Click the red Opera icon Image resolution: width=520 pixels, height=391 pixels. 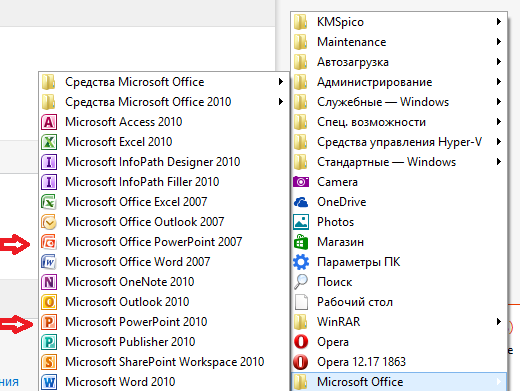(301, 342)
